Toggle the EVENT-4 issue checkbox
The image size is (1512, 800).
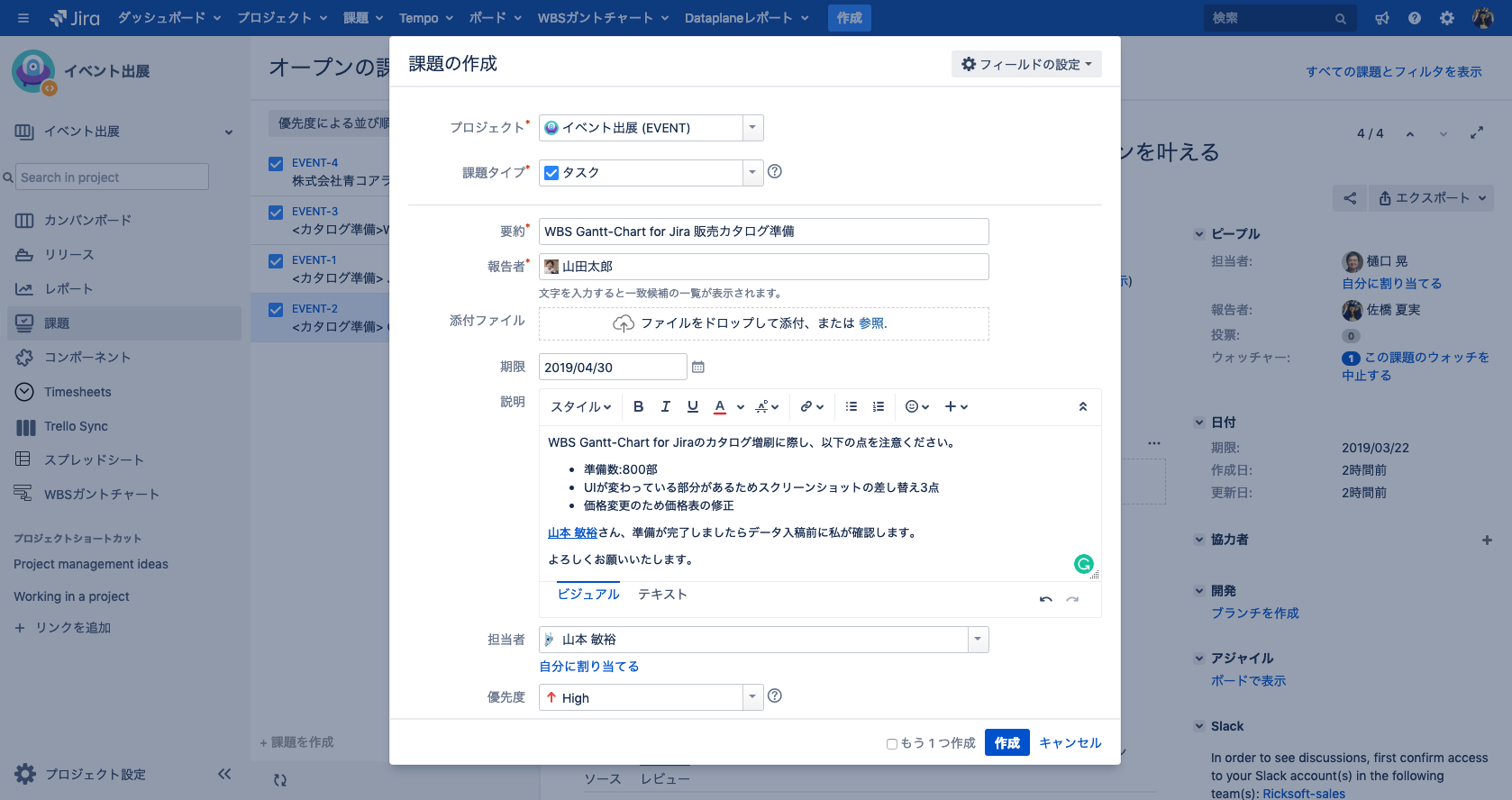276,164
